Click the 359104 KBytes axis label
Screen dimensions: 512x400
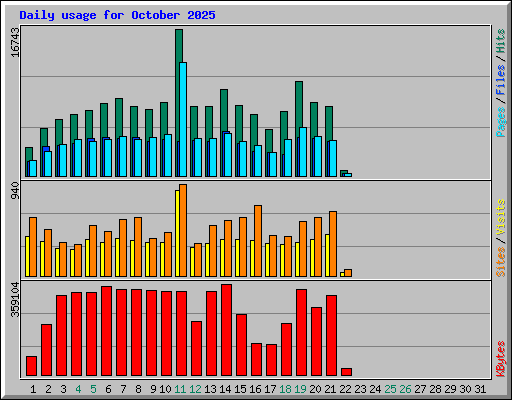[15, 299]
